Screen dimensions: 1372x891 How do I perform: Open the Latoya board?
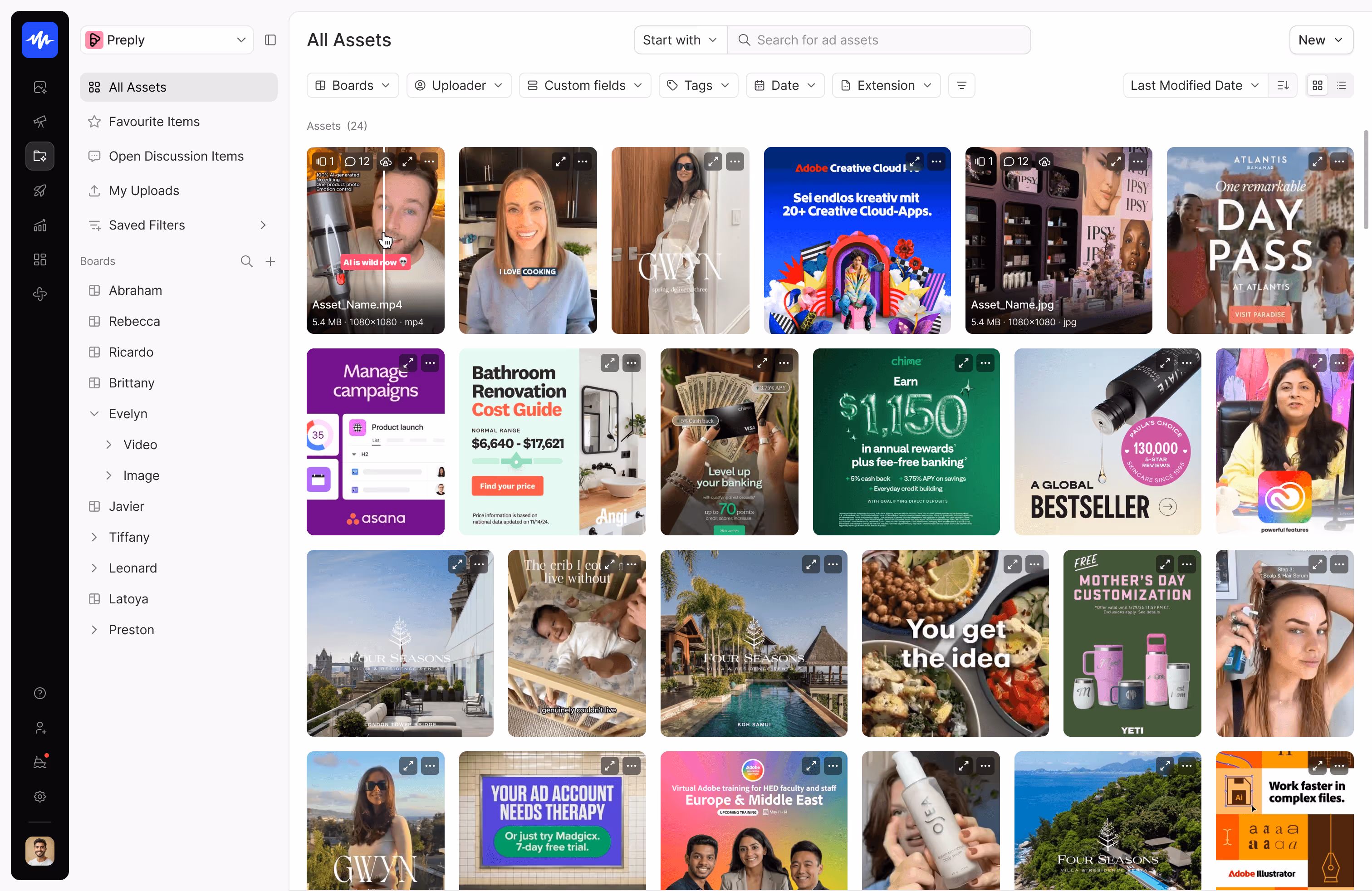tap(179, 599)
